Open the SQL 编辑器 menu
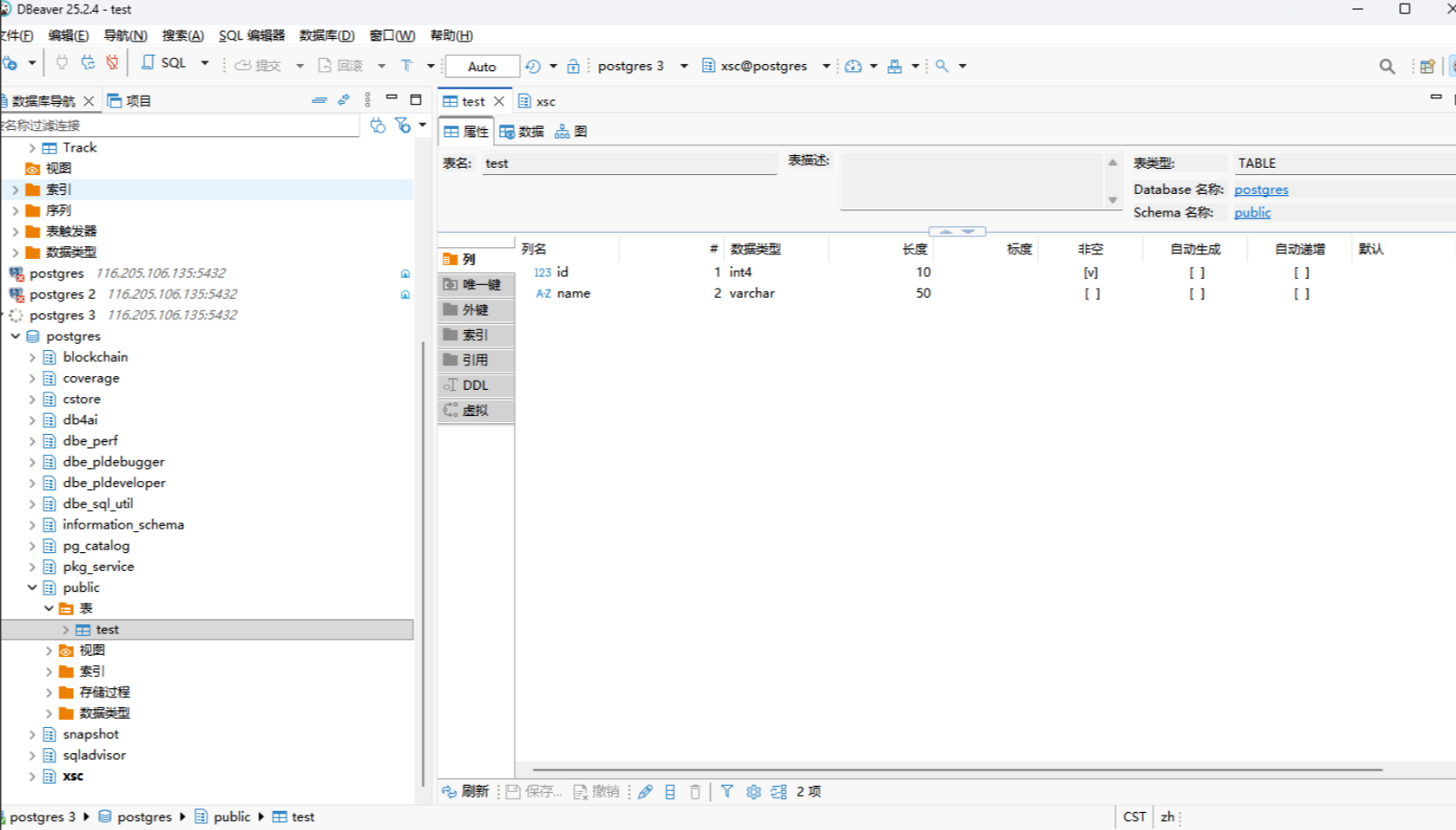The width and height of the screenshot is (1456, 830). (252, 35)
